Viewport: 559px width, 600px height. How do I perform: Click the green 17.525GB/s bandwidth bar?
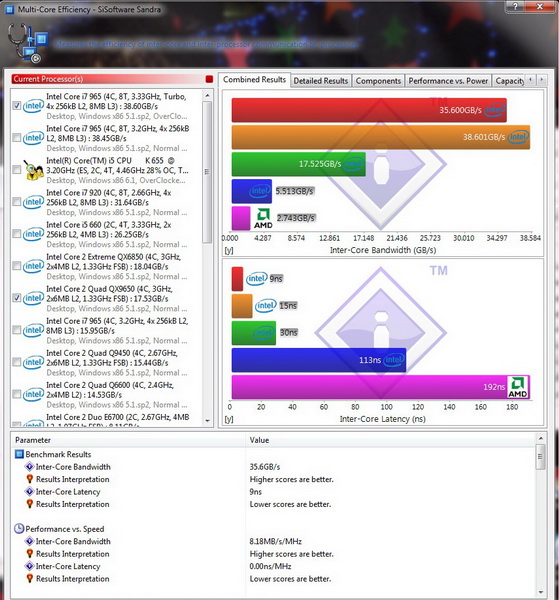coord(298,164)
